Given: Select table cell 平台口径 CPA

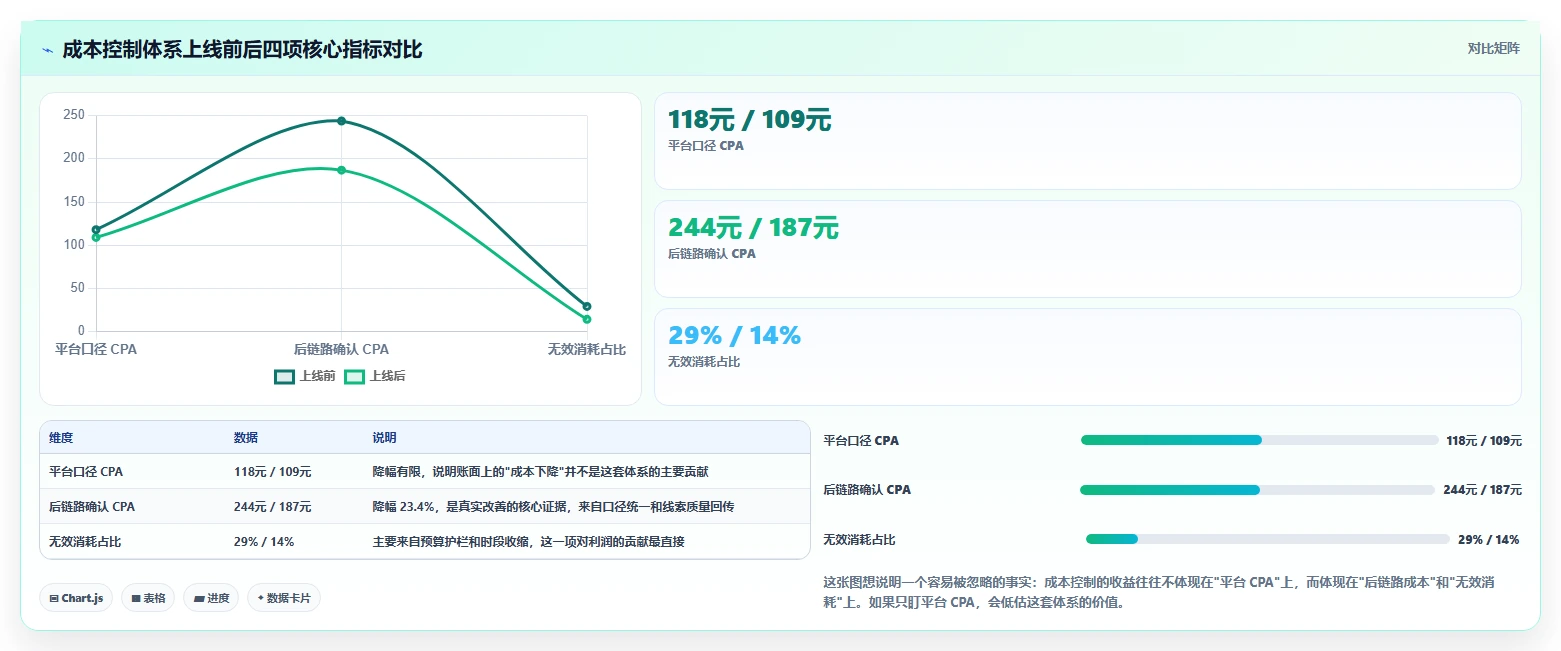Looking at the screenshot, I should (86, 471).
